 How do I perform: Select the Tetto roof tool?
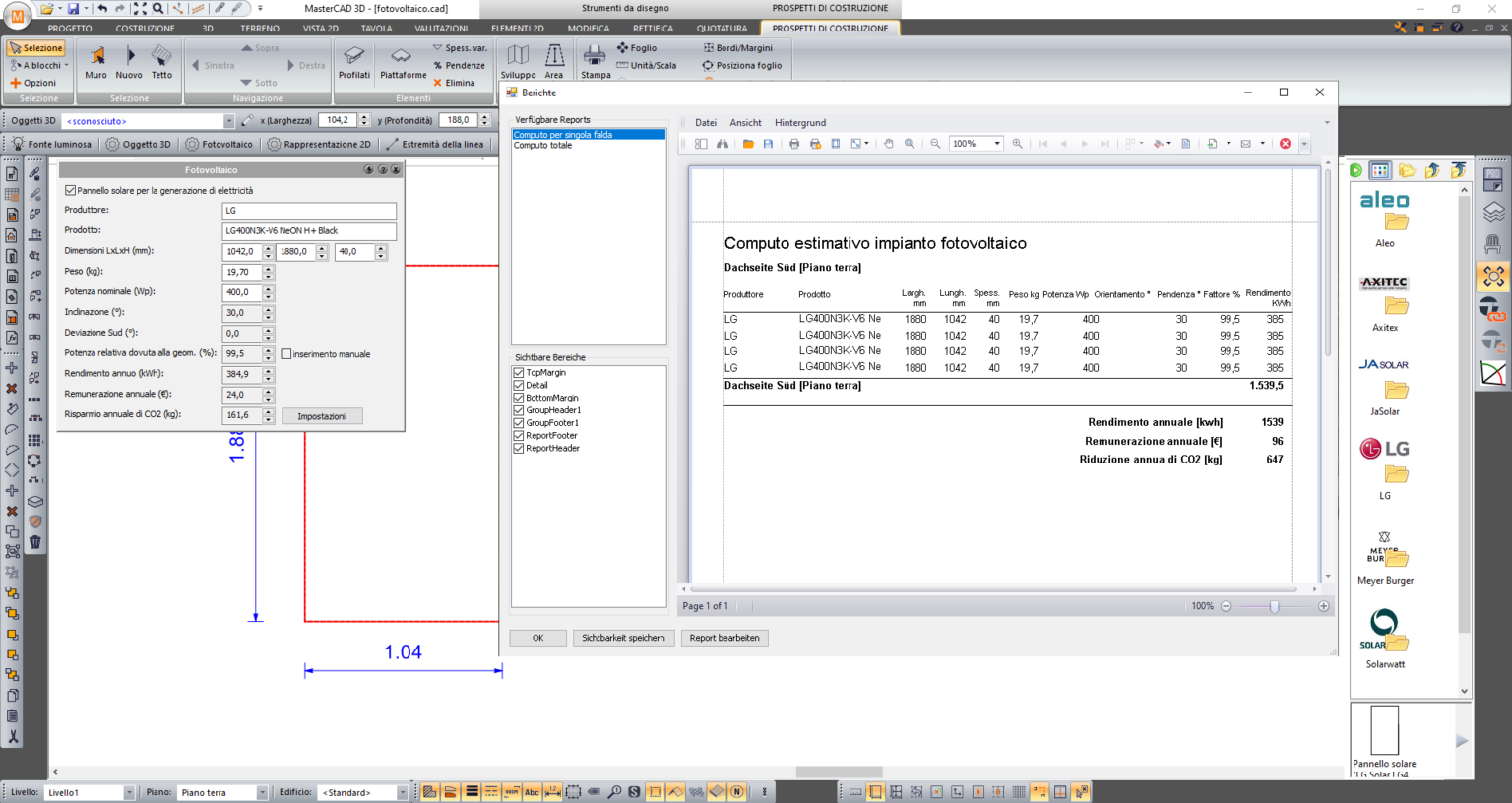pos(161,61)
